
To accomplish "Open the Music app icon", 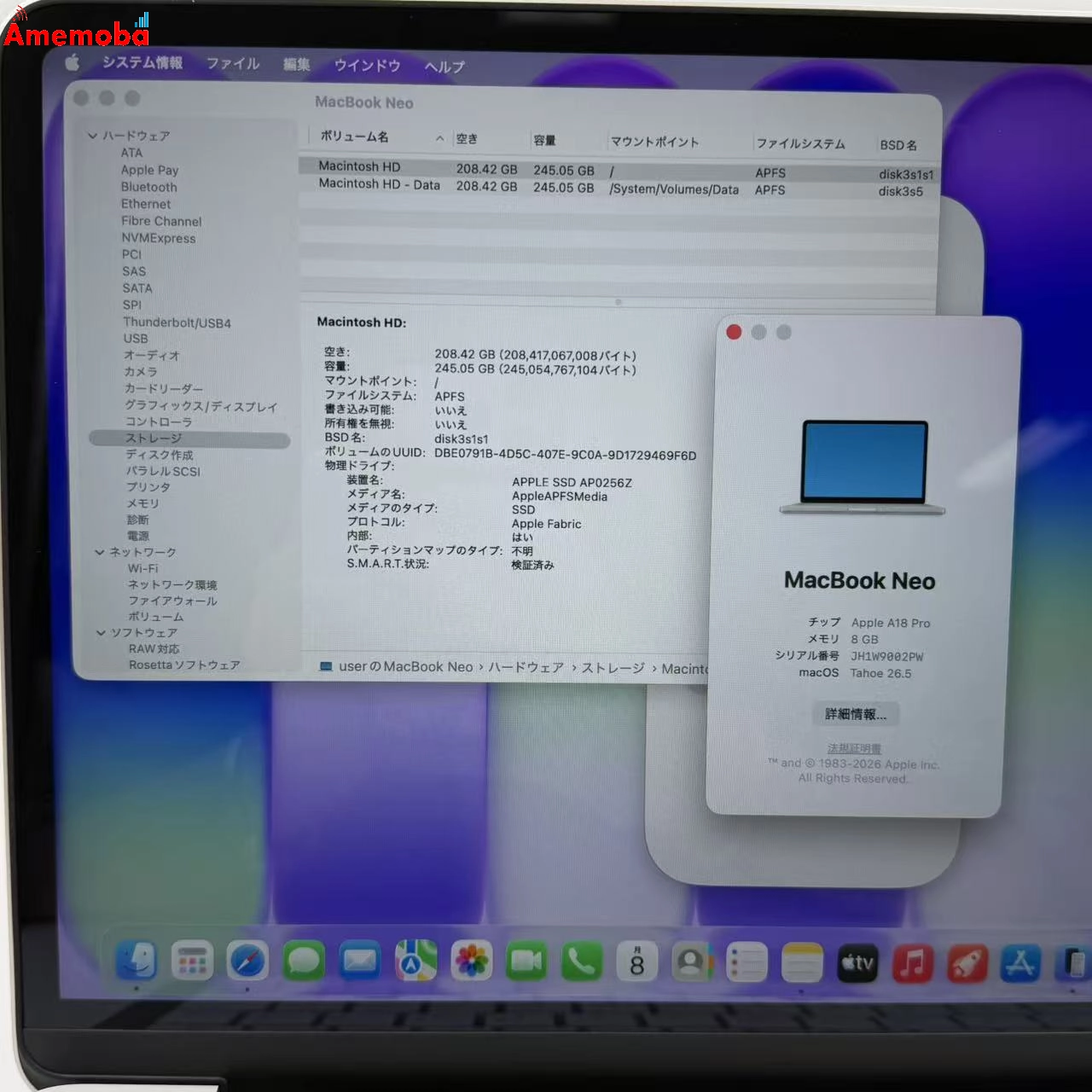I will point(913,964).
